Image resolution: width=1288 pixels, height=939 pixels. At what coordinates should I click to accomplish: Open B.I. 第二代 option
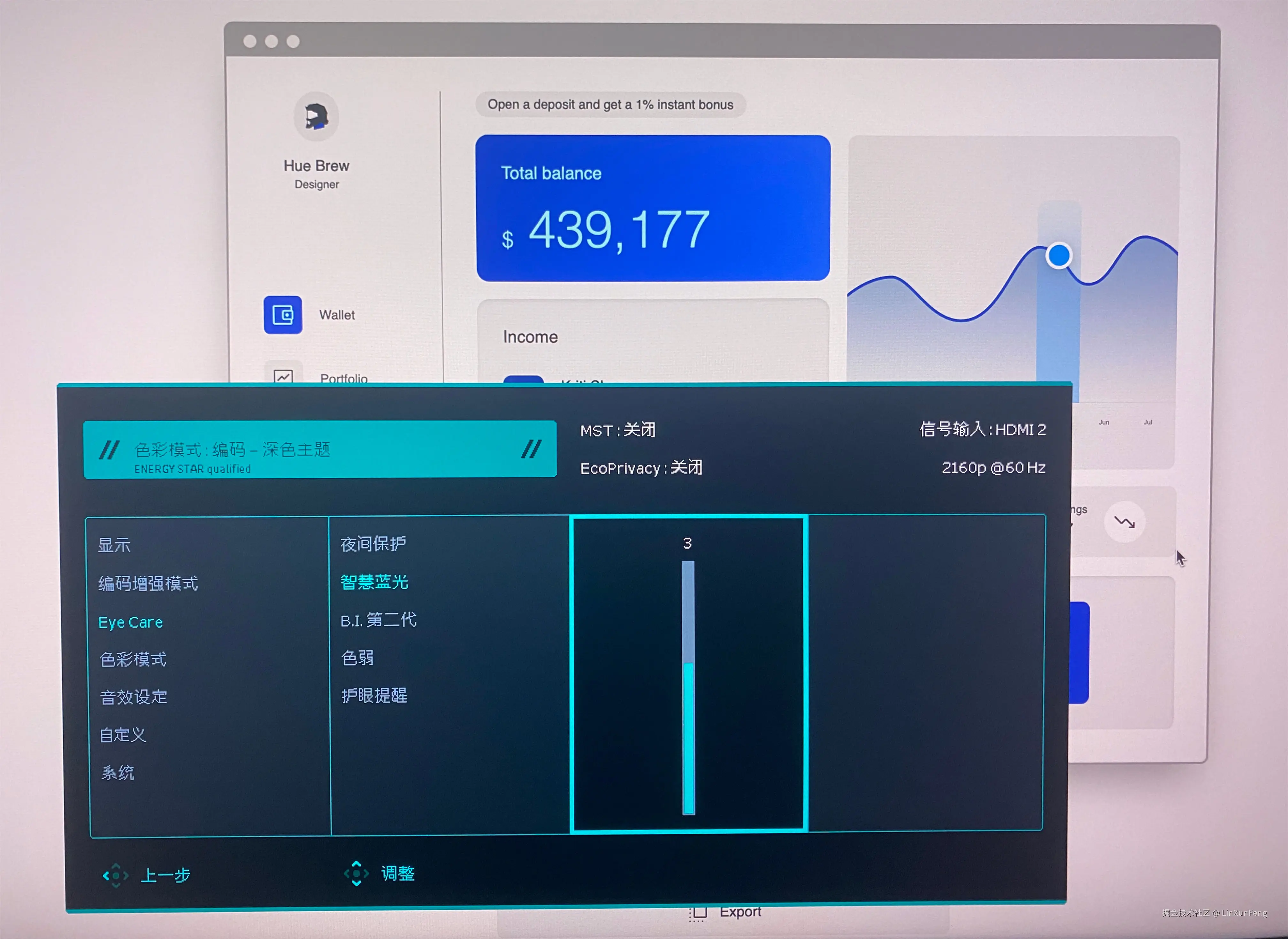(379, 620)
